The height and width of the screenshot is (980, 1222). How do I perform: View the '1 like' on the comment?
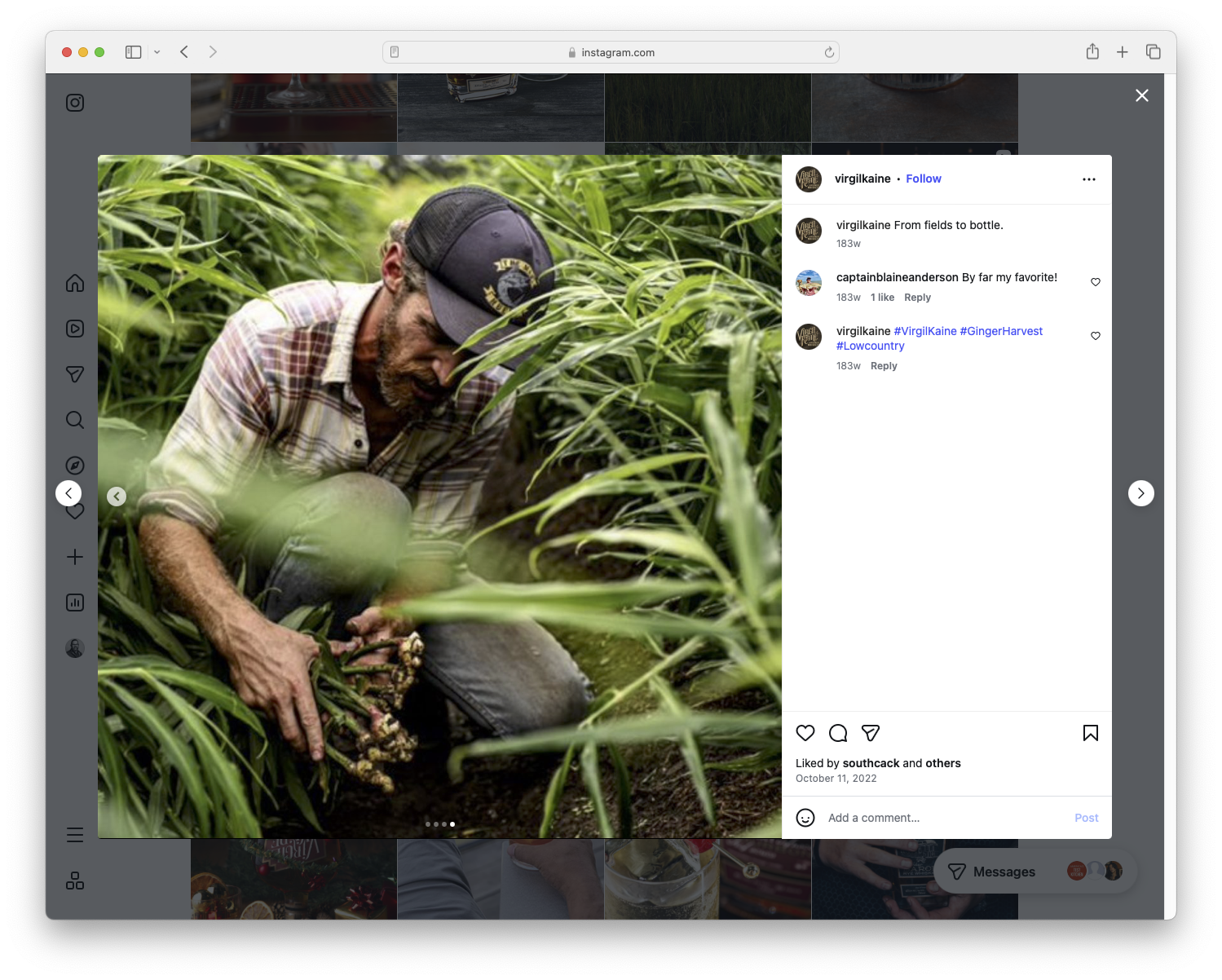click(882, 298)
